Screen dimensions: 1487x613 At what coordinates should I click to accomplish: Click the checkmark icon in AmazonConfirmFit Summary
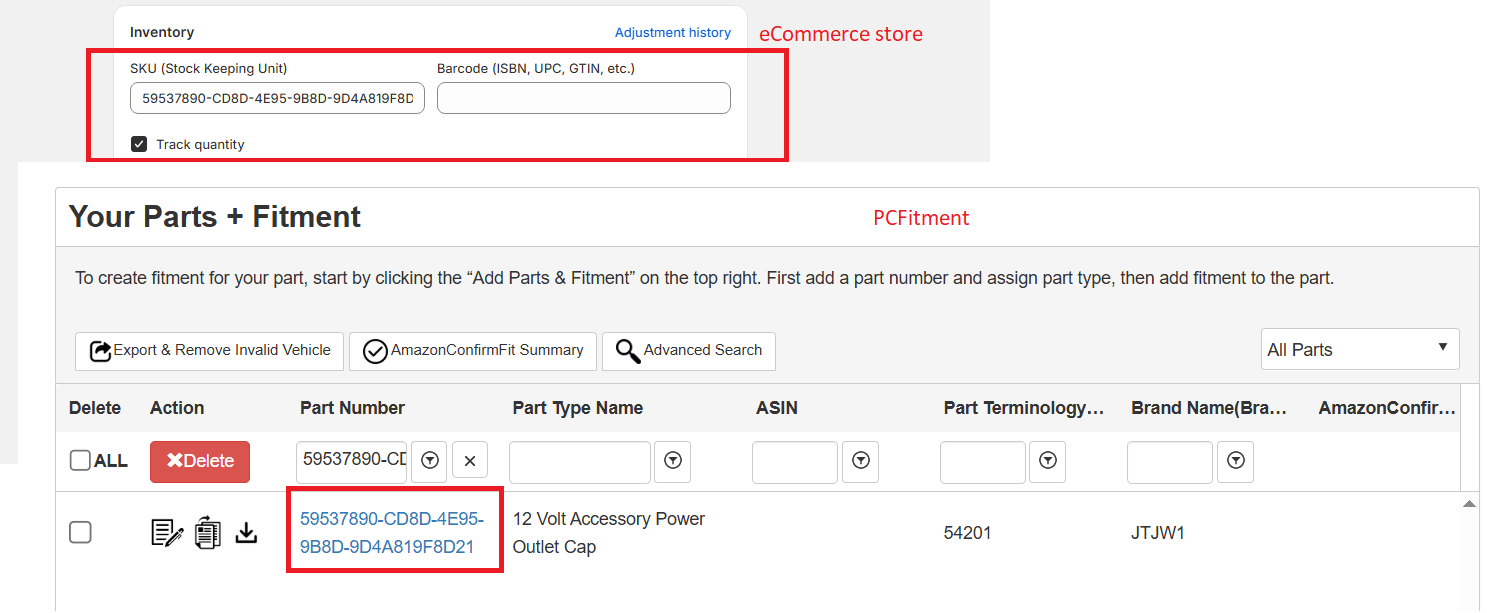(374, 351)
